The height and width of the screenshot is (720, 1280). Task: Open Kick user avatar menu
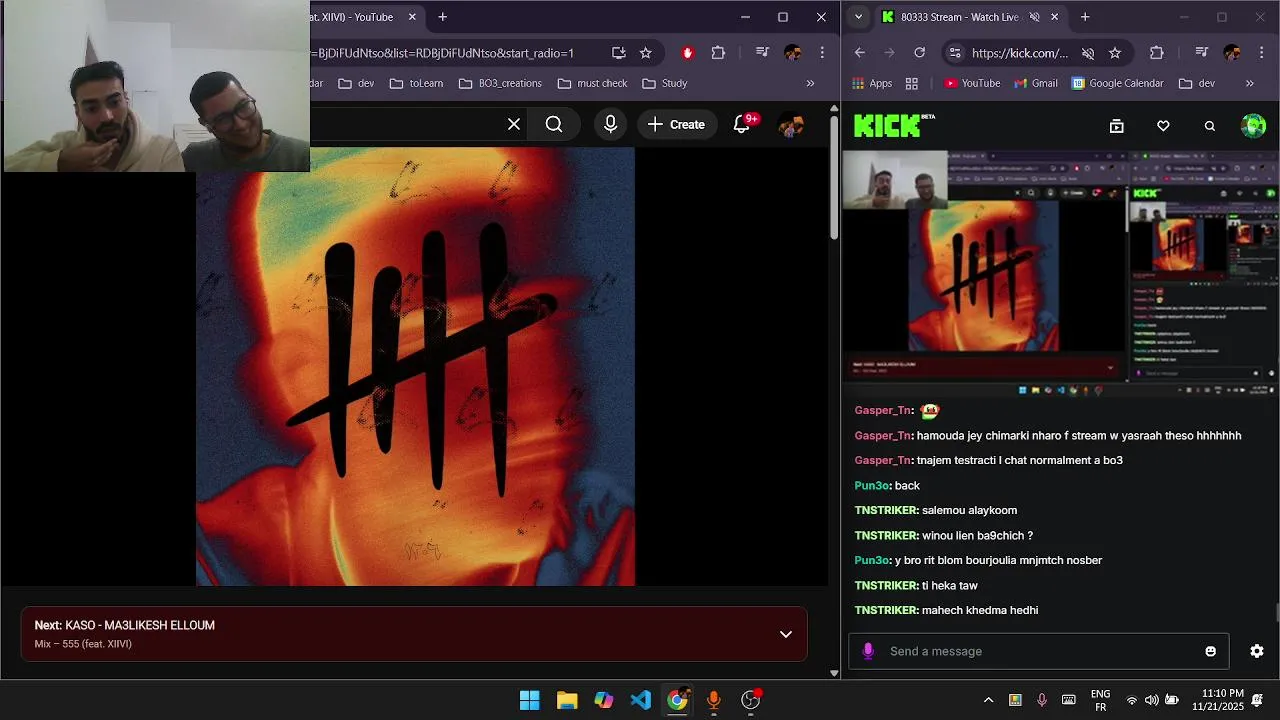(x=1253, y=125)
